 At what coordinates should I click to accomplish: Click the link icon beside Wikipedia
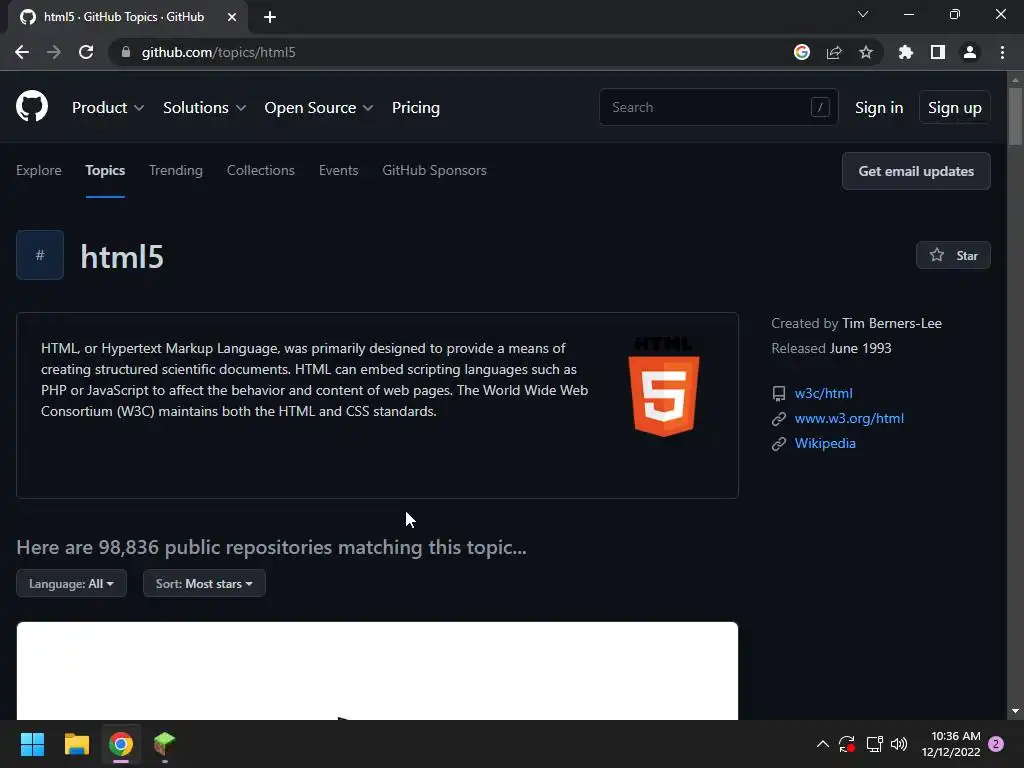[778, 443]
